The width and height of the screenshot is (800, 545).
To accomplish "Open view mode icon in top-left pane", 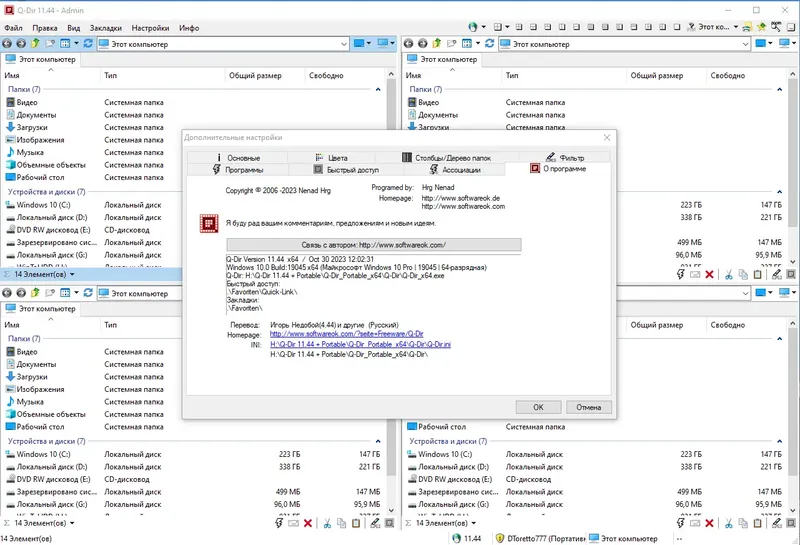I will (x=65, y=44).
